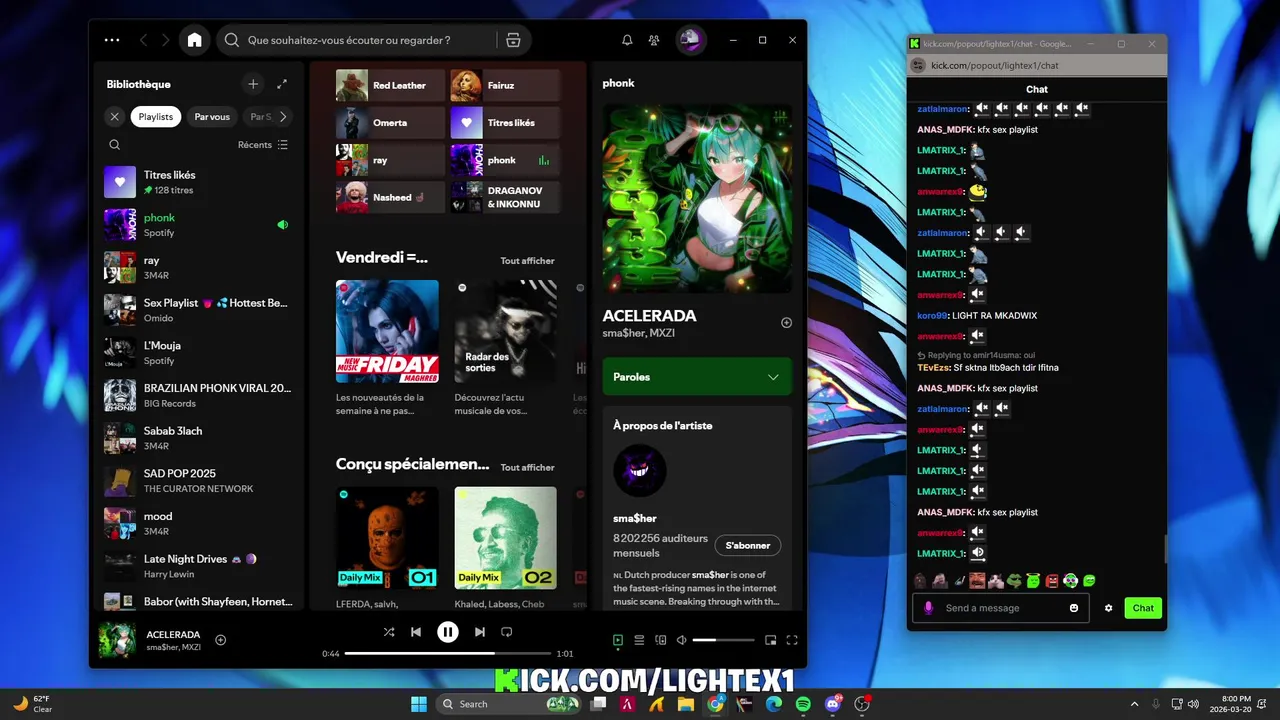Open the Fairuz shortcut tile

pyautogui.click(x=505, y=86)
